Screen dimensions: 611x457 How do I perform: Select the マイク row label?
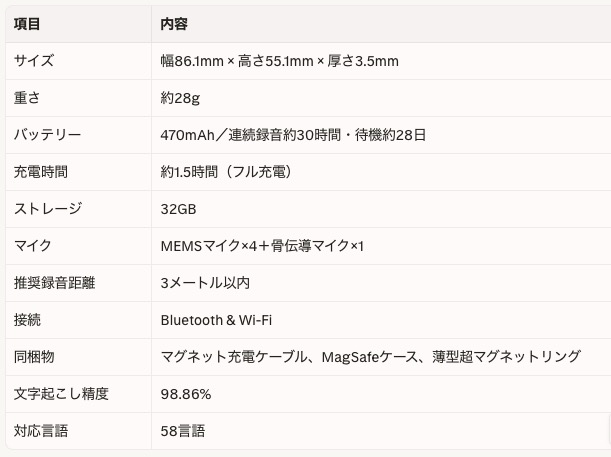33,246
